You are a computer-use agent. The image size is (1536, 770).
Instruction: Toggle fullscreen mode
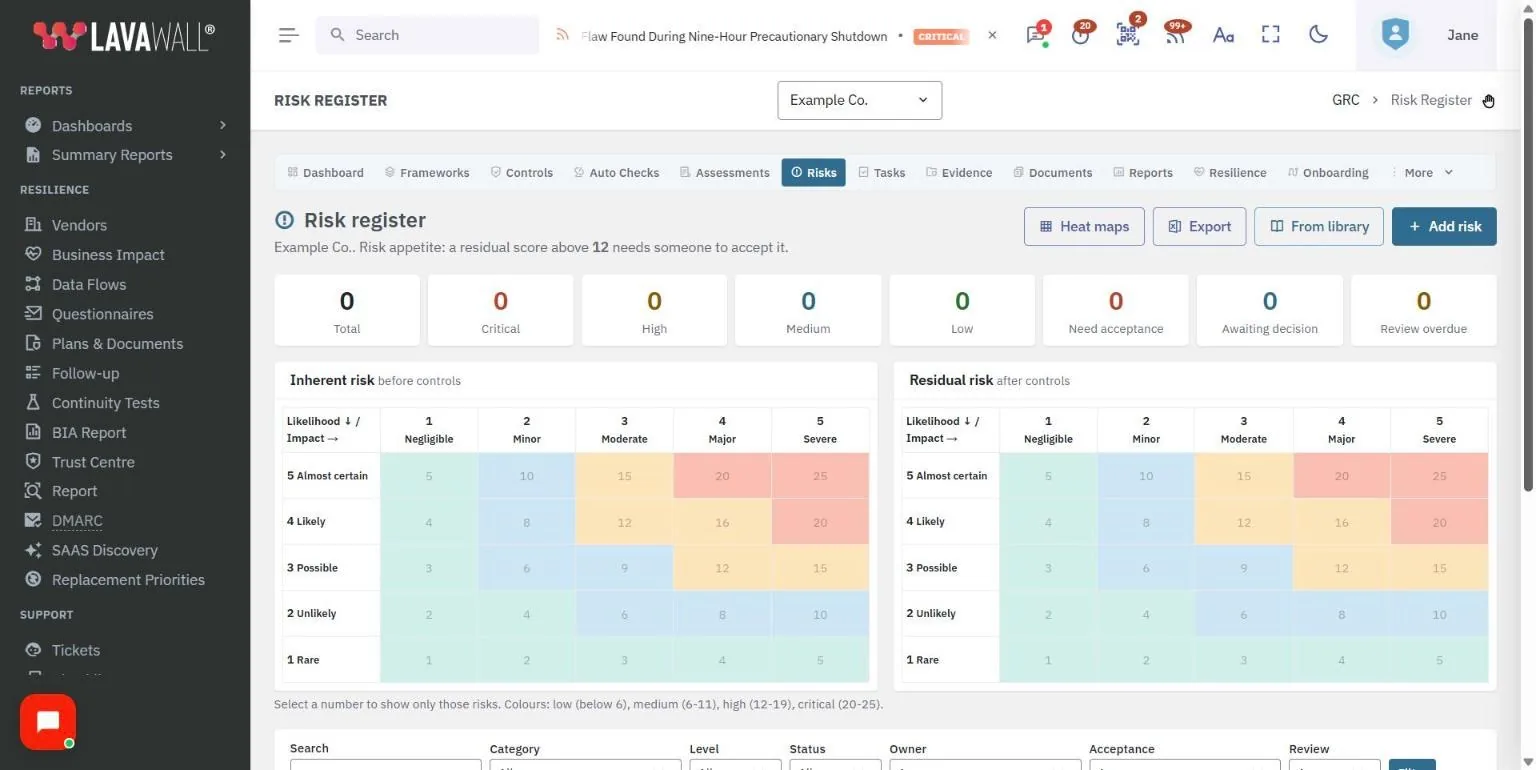[x=1271, y=35]
